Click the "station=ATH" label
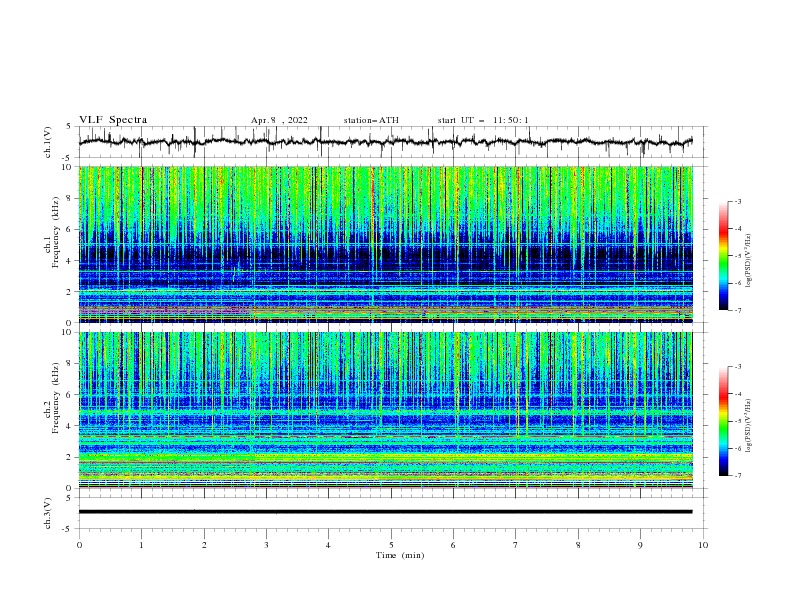 point(371,120)
